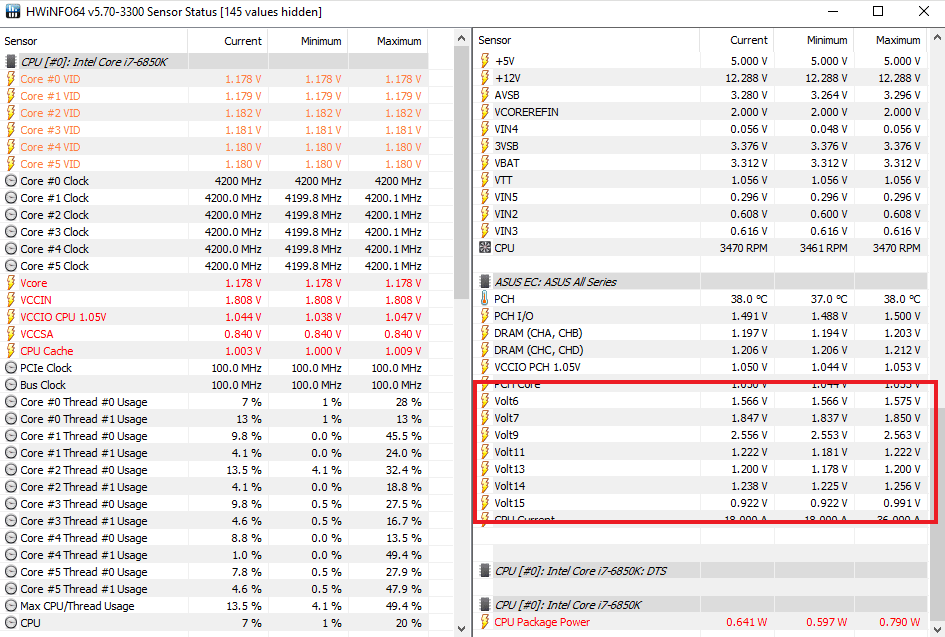The height and width of the screenshot is (637, 945).
Task: Click the lightning icon beside DRAM (CHA, CHB)
Action: tap(485, 333)
